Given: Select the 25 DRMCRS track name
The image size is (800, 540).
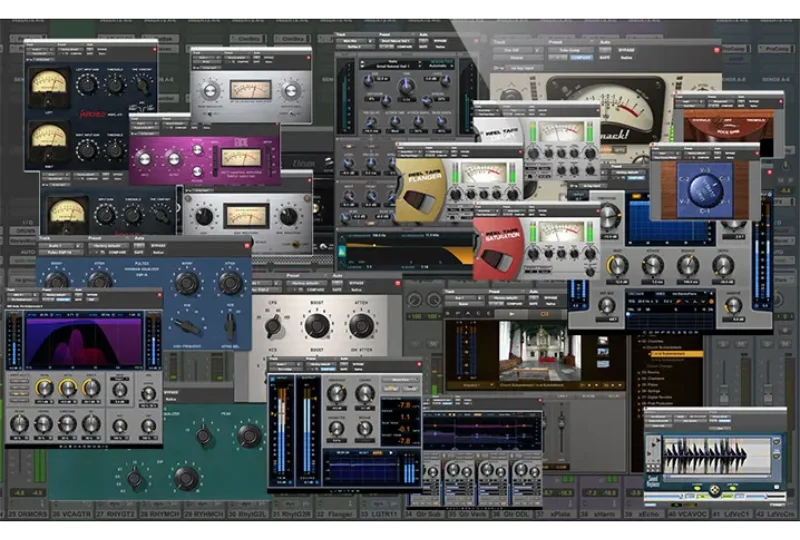Looking at the screenshot, I should pyautogui.click(x=28, y=513).
